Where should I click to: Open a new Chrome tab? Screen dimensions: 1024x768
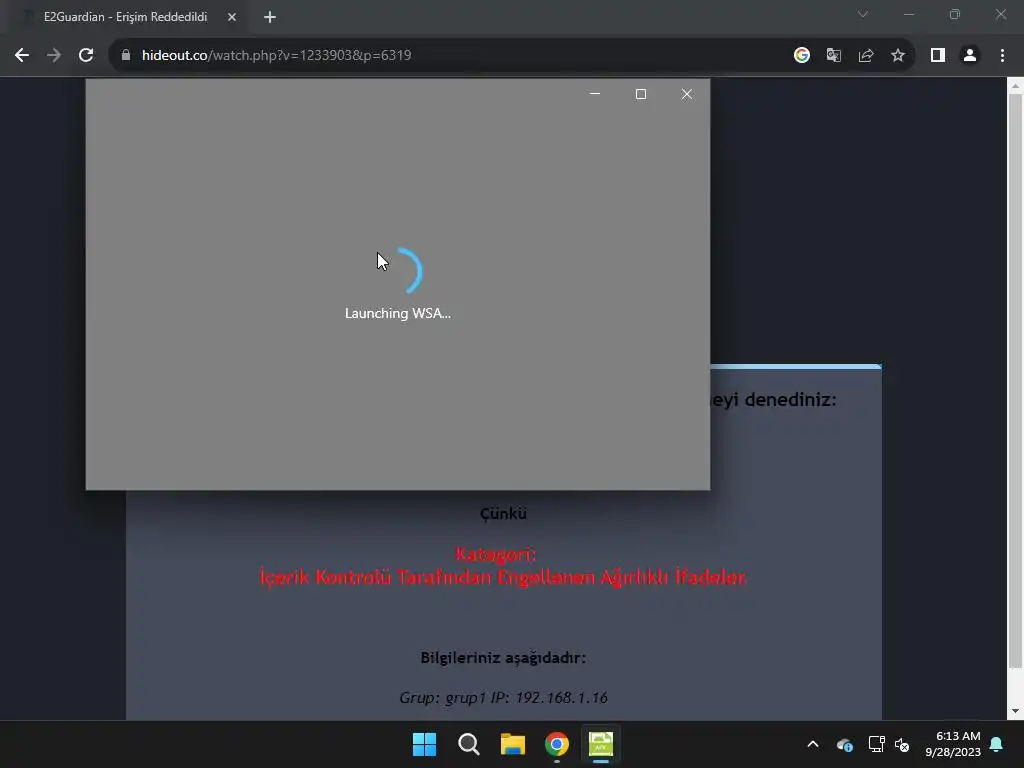pyautogui.click(x=270, y=17)
